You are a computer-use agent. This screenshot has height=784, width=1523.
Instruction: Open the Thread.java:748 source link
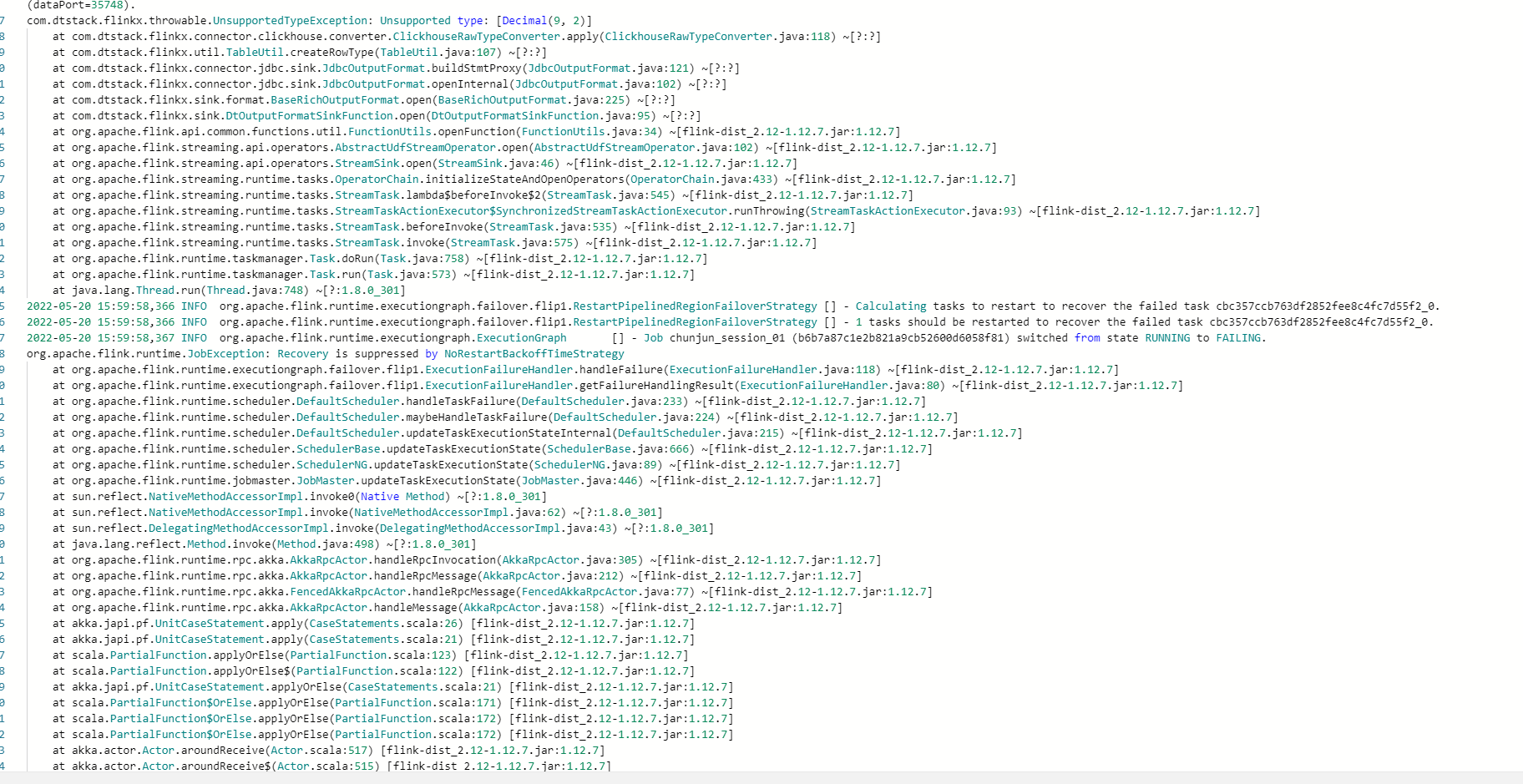tap(259, 290)
